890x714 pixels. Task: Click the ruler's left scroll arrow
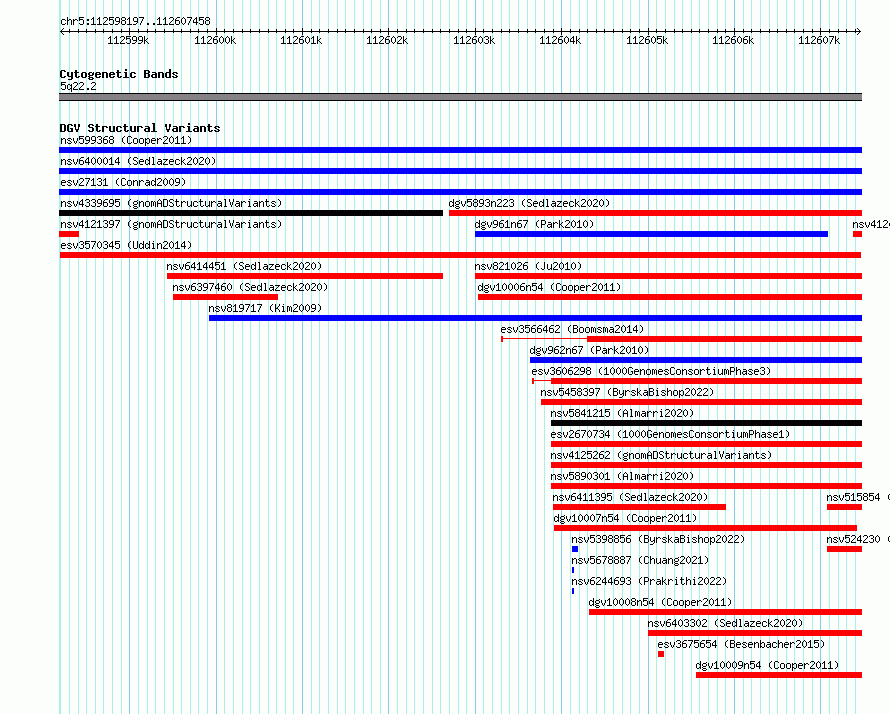click(62, 31)
